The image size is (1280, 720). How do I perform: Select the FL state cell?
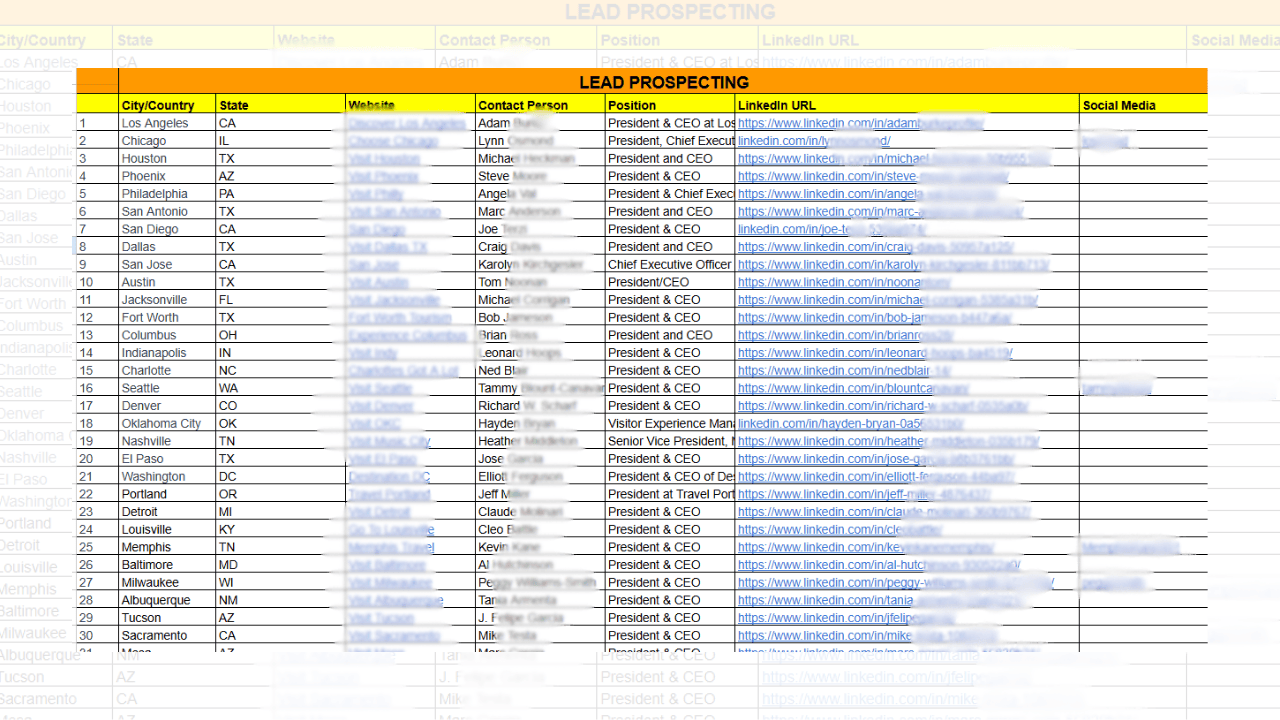point(280,300)
